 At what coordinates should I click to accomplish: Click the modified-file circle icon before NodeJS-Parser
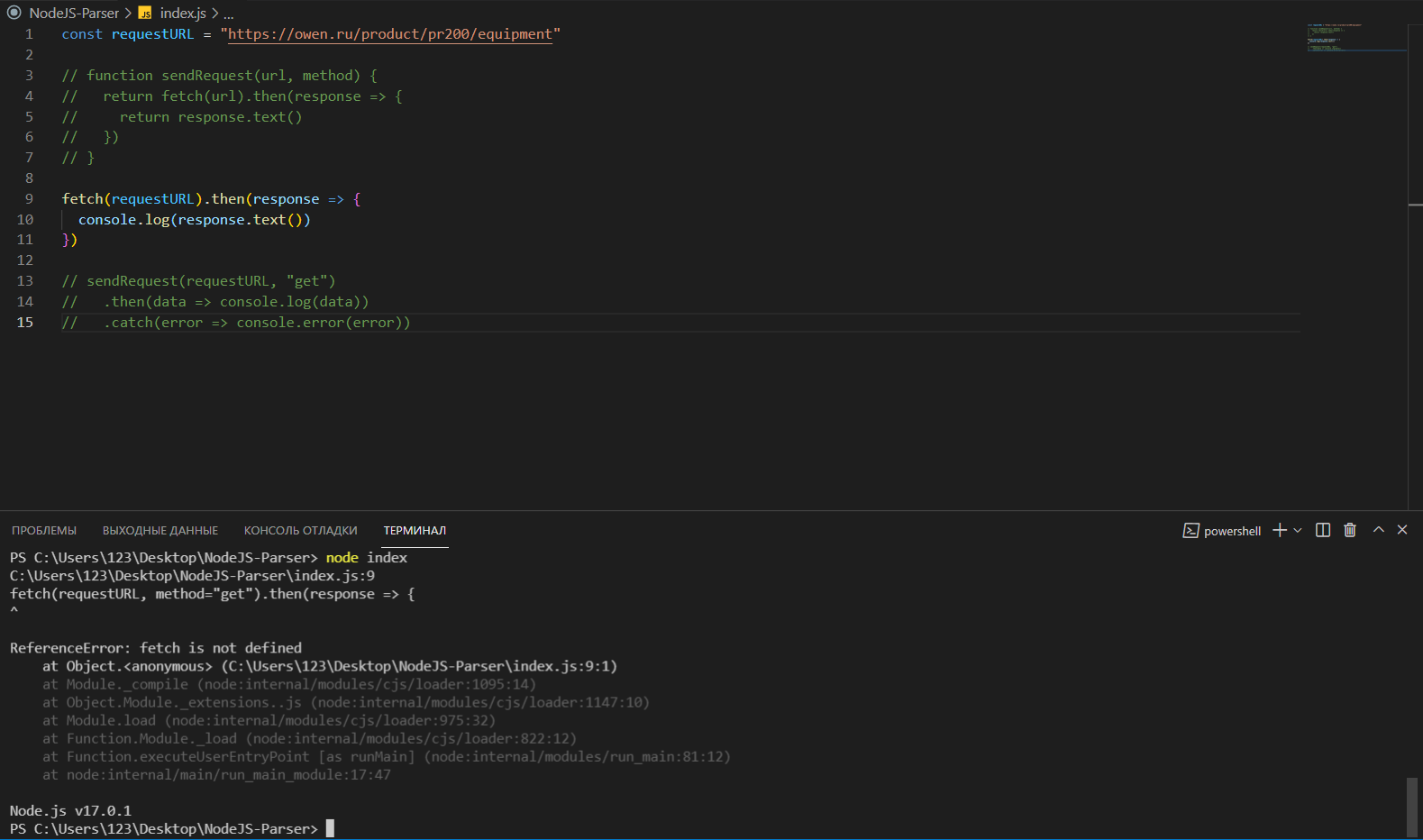(14, 13)
